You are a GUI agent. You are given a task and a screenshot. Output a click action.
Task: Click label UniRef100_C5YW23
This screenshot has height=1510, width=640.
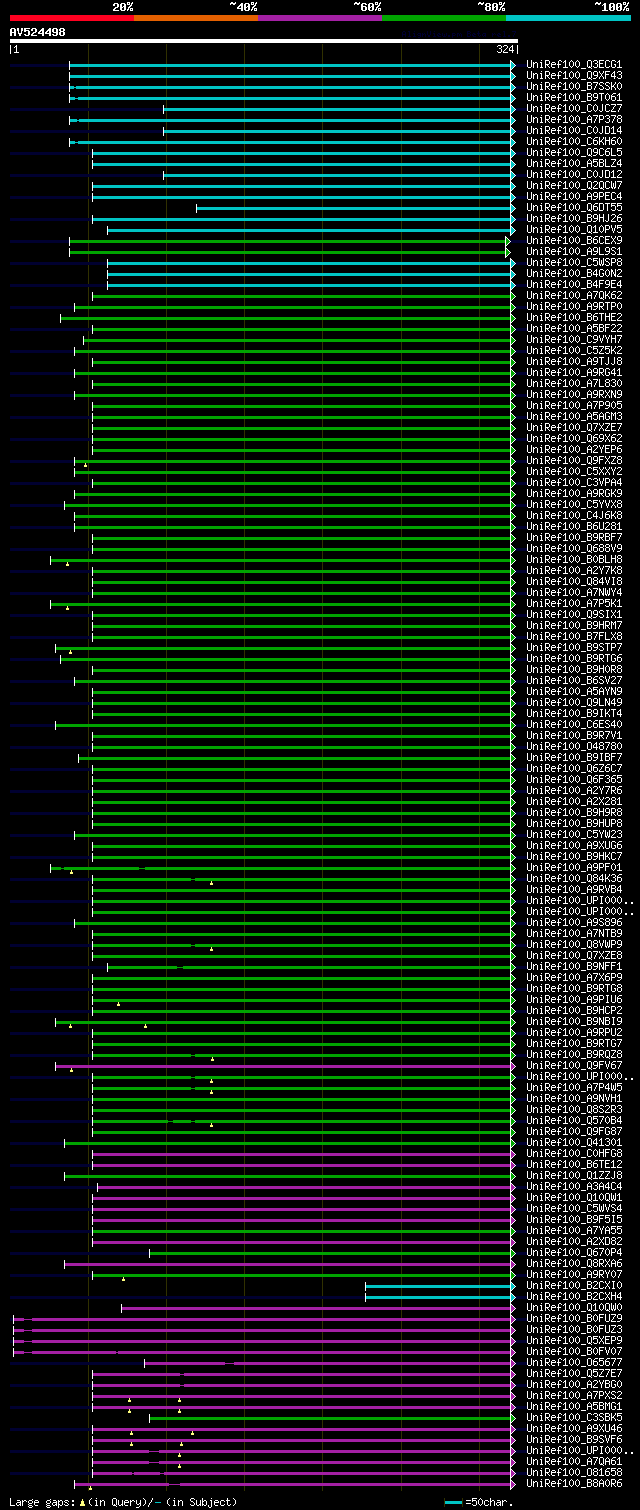click(x=574, y=835)
